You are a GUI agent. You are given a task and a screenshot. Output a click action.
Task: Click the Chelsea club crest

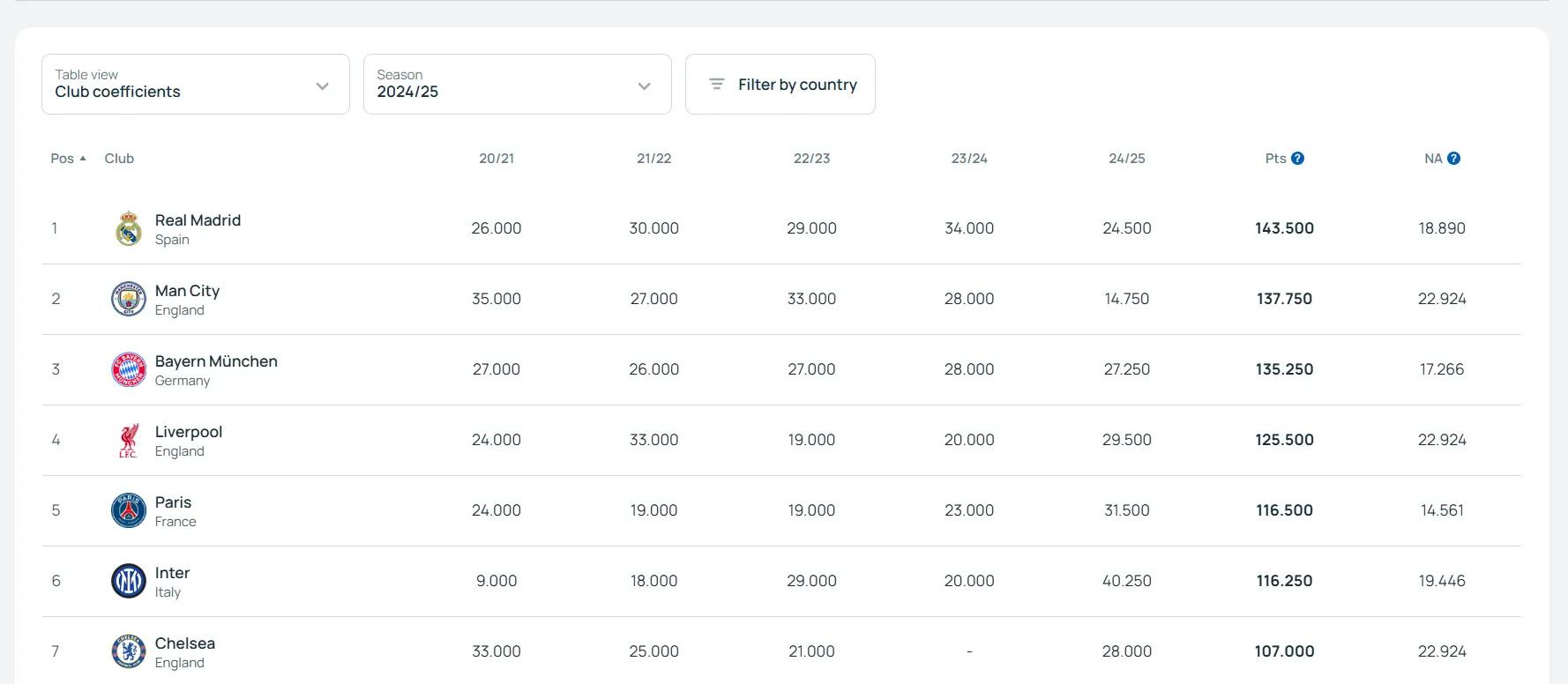(x=129, y=651)
